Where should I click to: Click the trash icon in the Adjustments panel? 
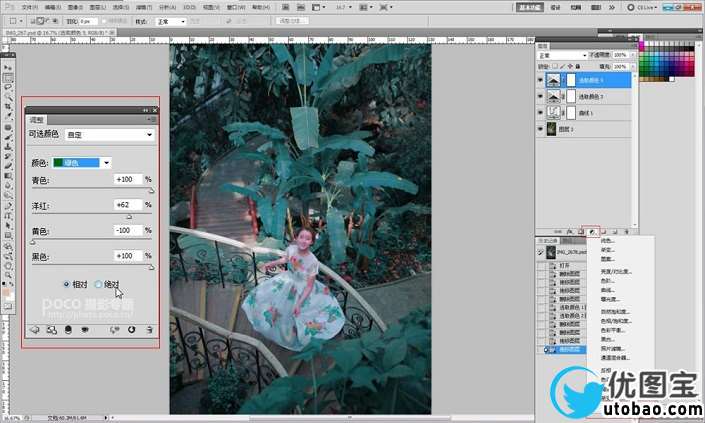tap(149, 329)
